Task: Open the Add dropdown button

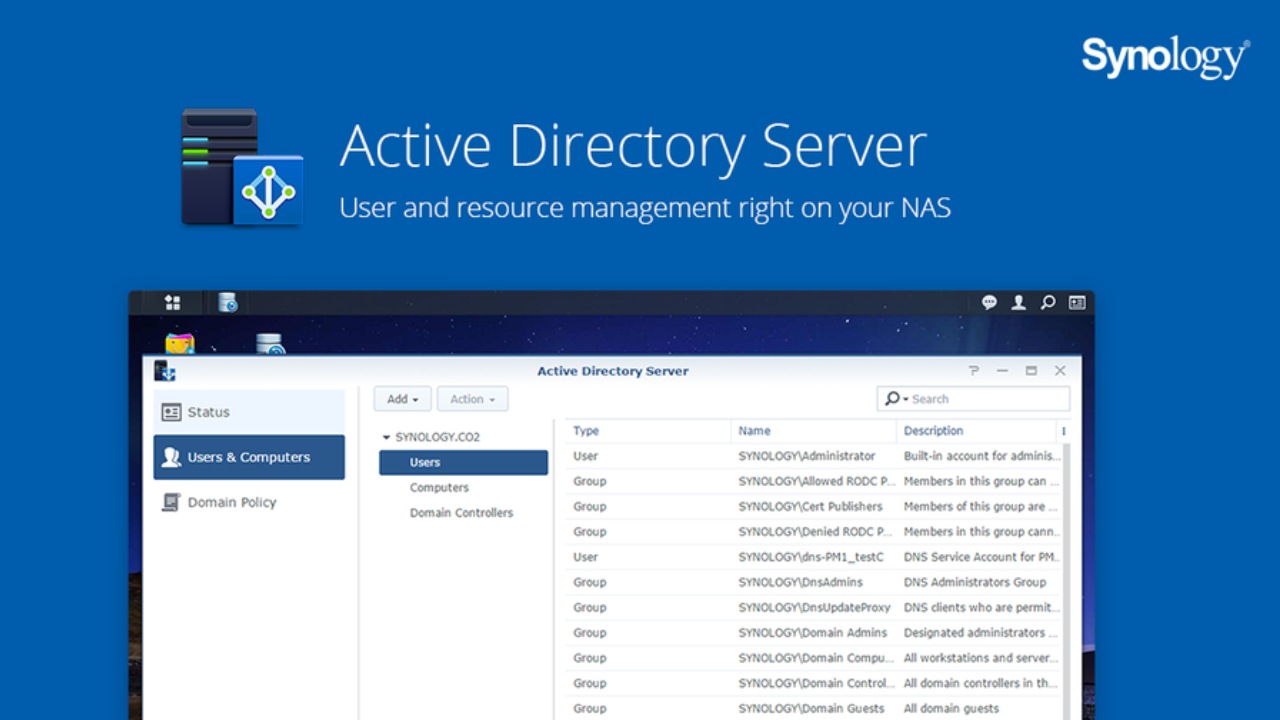Action: (403, 399)
